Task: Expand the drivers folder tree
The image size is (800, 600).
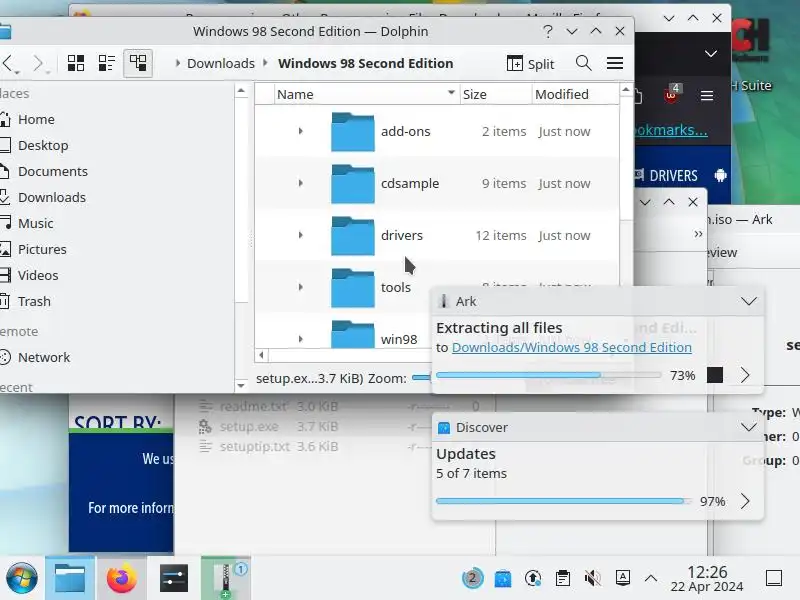Action: click(301, 235)
